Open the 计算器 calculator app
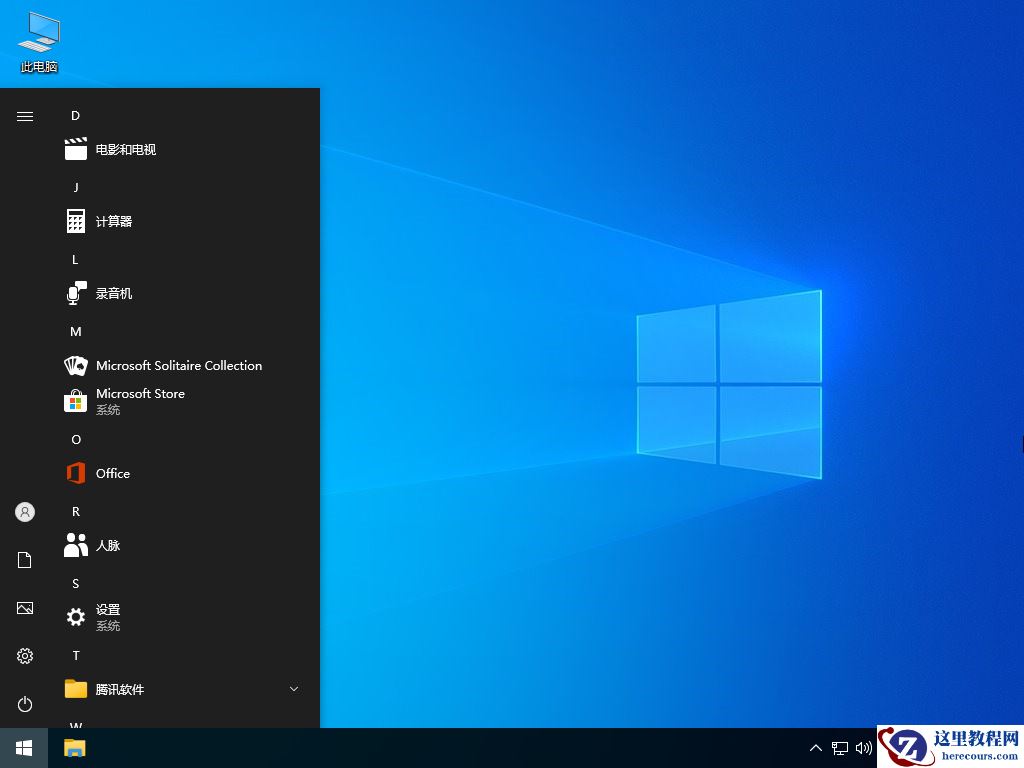The width and height of the screenshot is (1024, 768). tap(113, 221)
